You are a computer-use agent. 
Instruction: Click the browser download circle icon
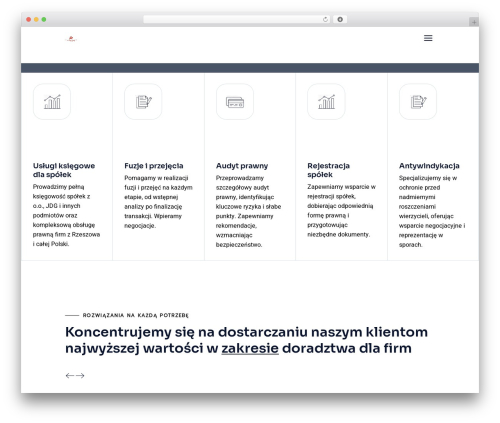tap(340, 19)
